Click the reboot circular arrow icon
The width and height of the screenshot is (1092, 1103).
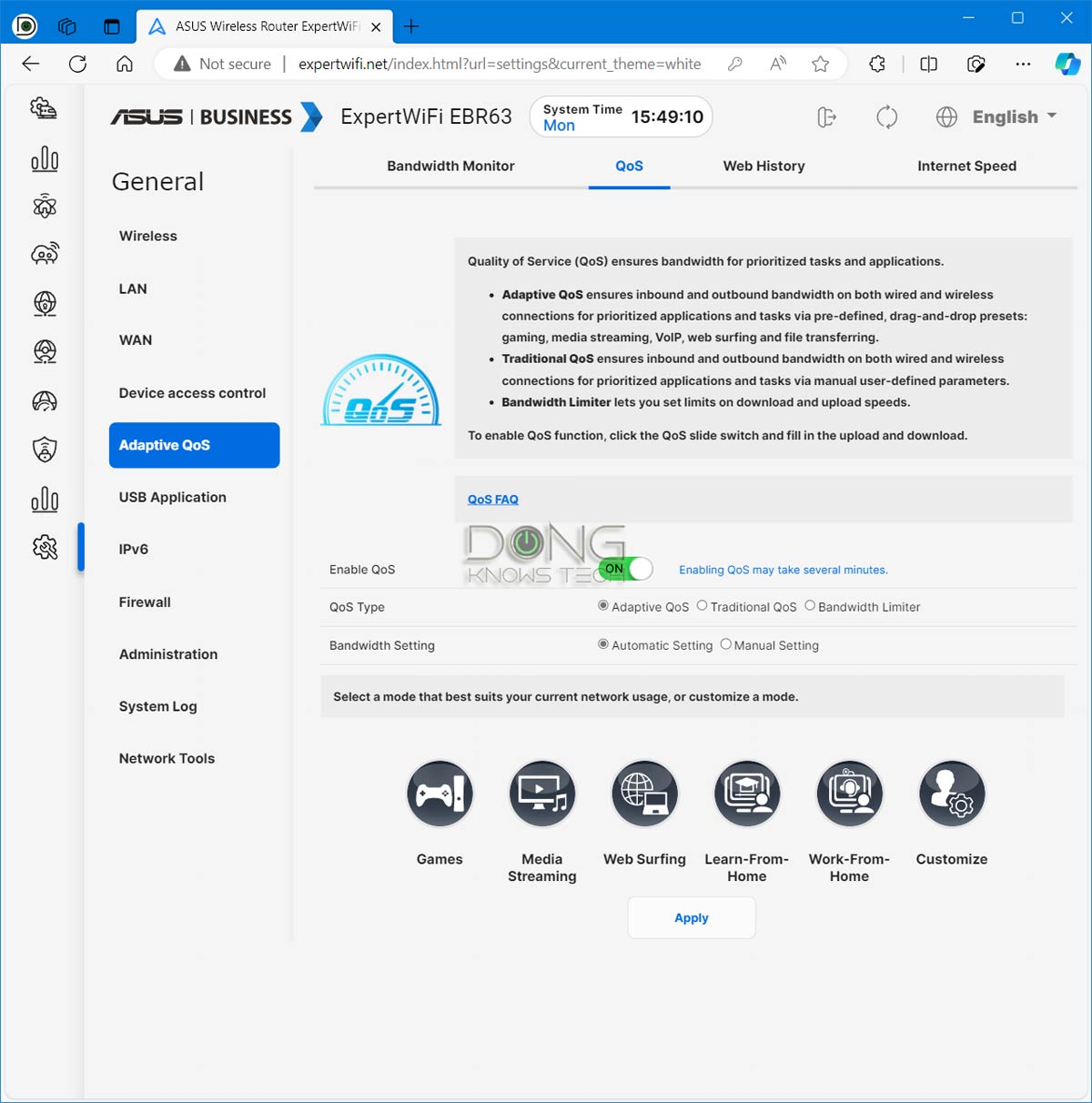886,116
